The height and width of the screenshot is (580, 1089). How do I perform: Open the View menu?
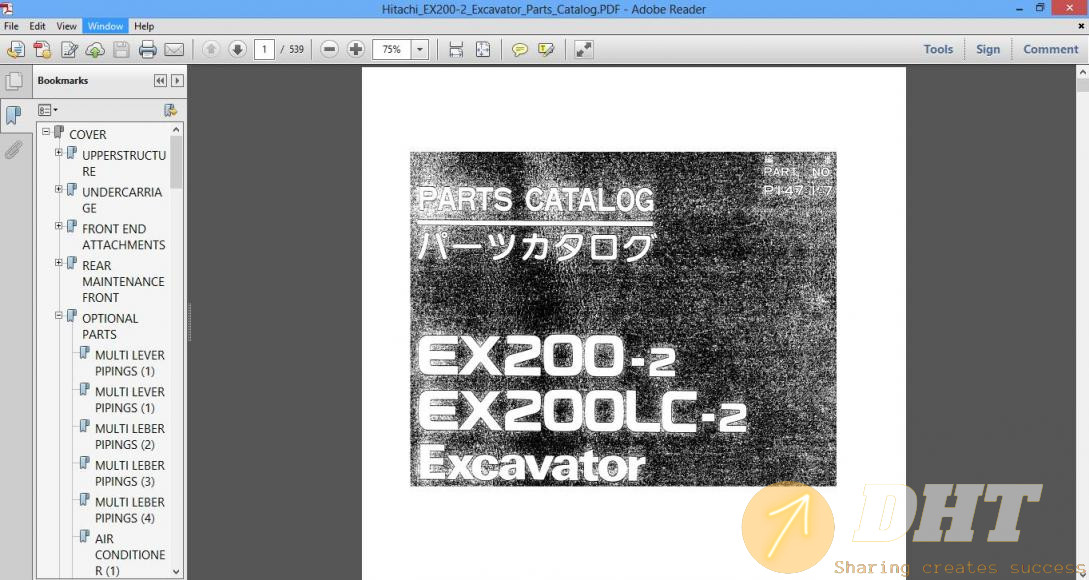coord(67,26)
